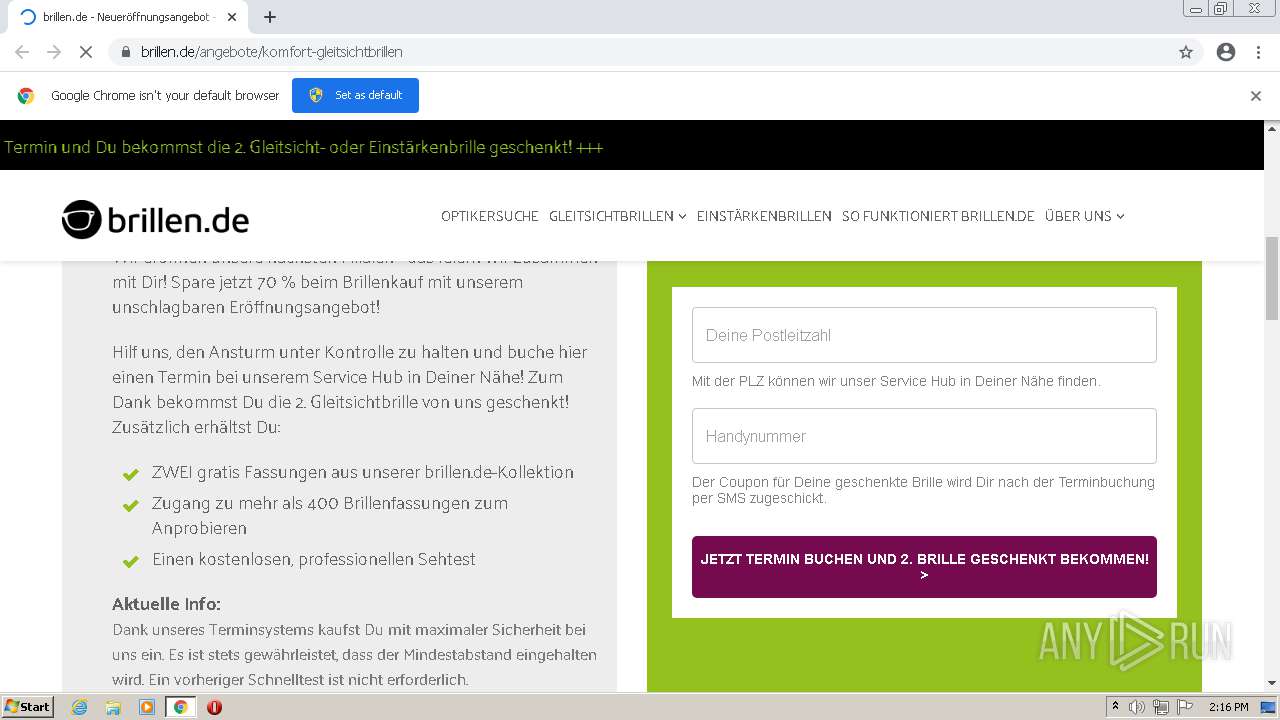Click 'Zugang zu mehr als 400' item
This screenshot has width=1280, height=720.
pos(330,515)
